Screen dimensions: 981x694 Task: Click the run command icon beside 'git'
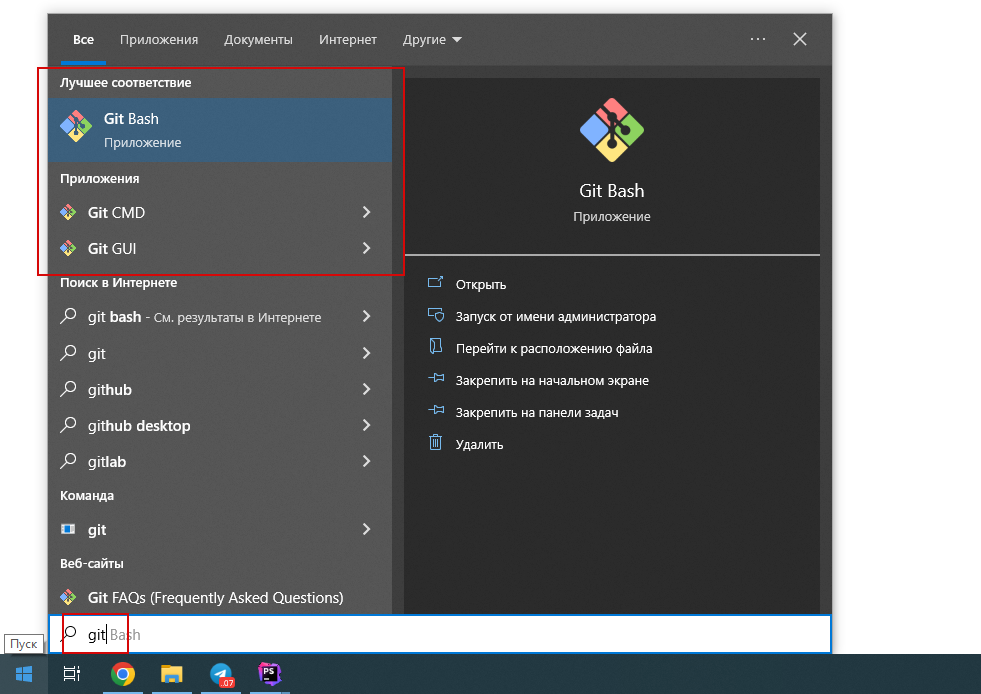68,529
